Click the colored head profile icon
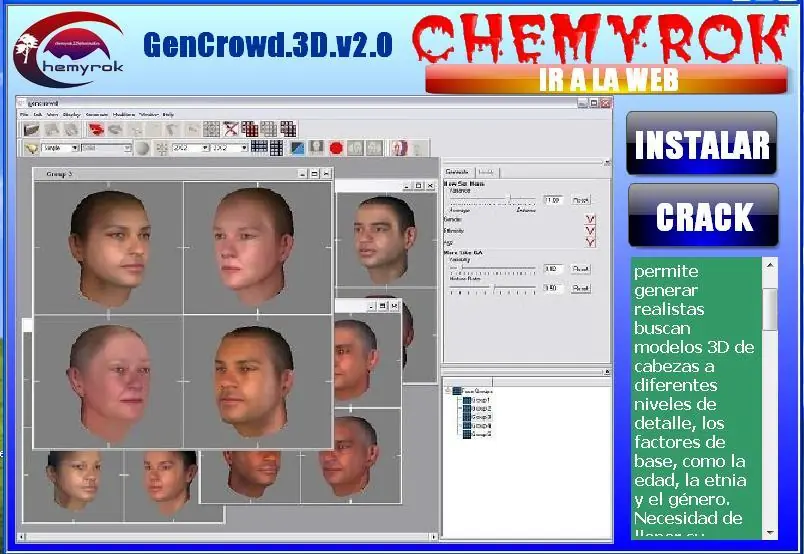 coord(399,148)
